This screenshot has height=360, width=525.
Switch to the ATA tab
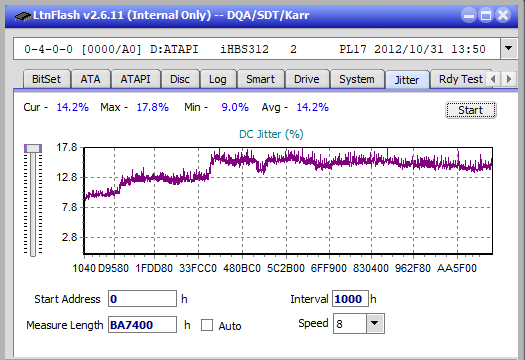pyautogui.click(x=90, y=79)
